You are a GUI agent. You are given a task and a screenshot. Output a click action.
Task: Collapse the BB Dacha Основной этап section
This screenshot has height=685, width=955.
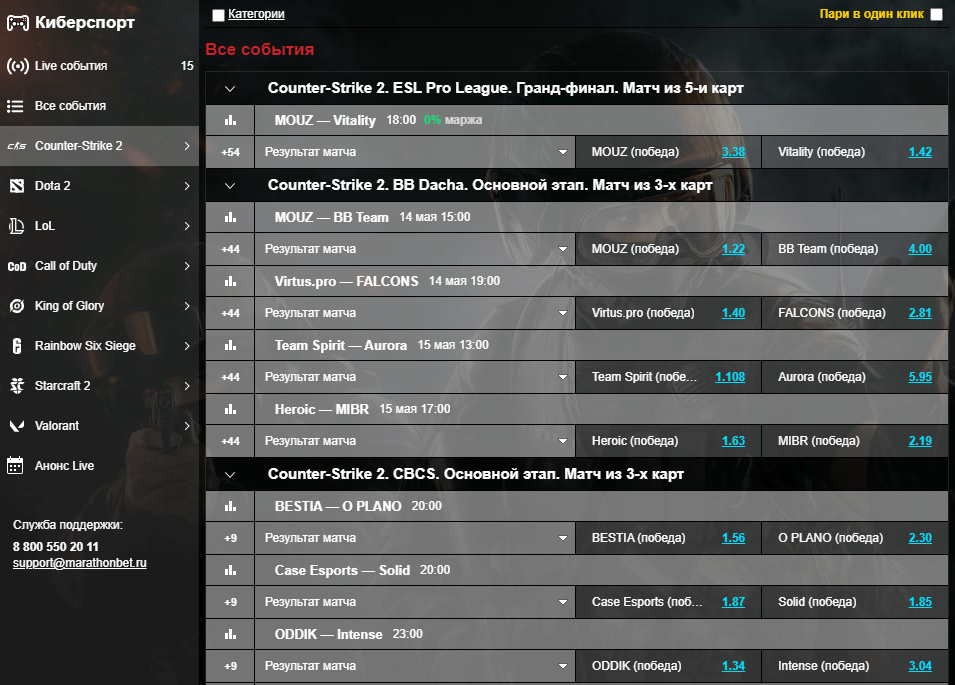tap(230, 186)
